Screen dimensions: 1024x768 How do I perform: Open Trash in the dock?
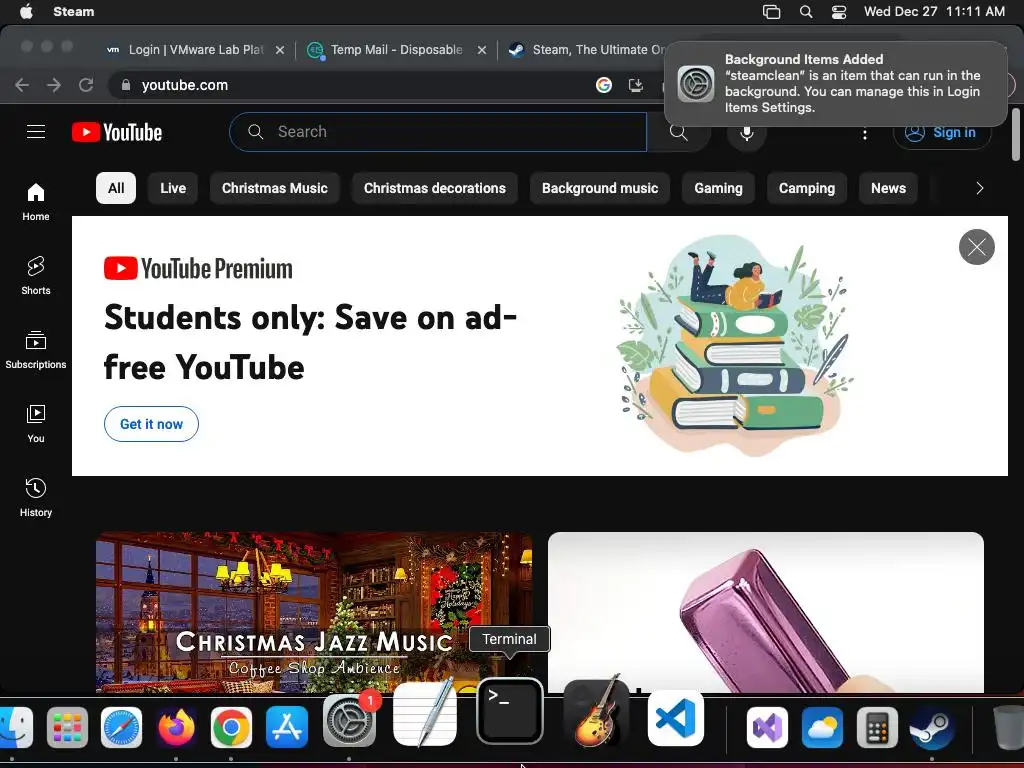pos(1008,727)
